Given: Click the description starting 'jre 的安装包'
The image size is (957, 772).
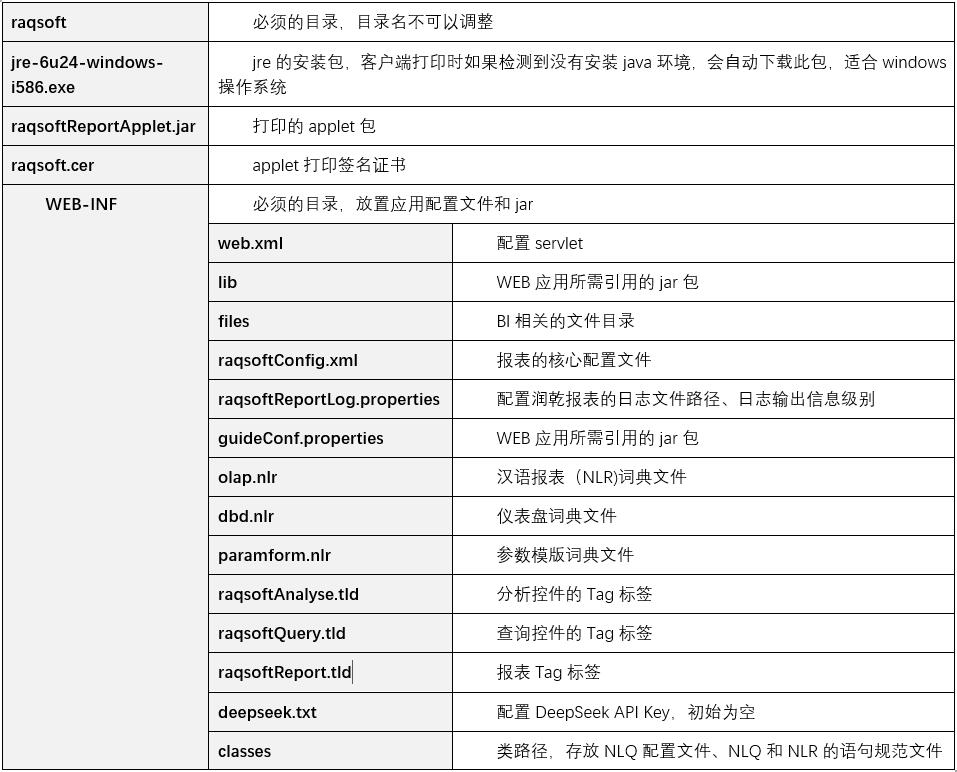Looking at the screenshot, I should [582, 74].
